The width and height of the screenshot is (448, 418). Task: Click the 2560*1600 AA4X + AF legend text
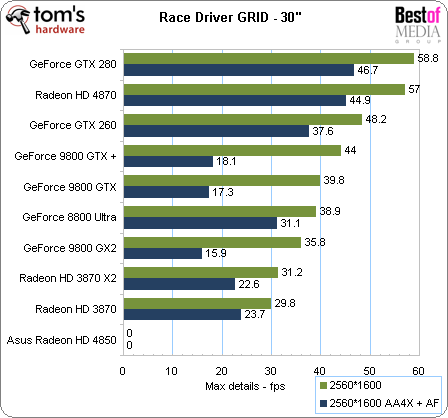tap(384, 403)
